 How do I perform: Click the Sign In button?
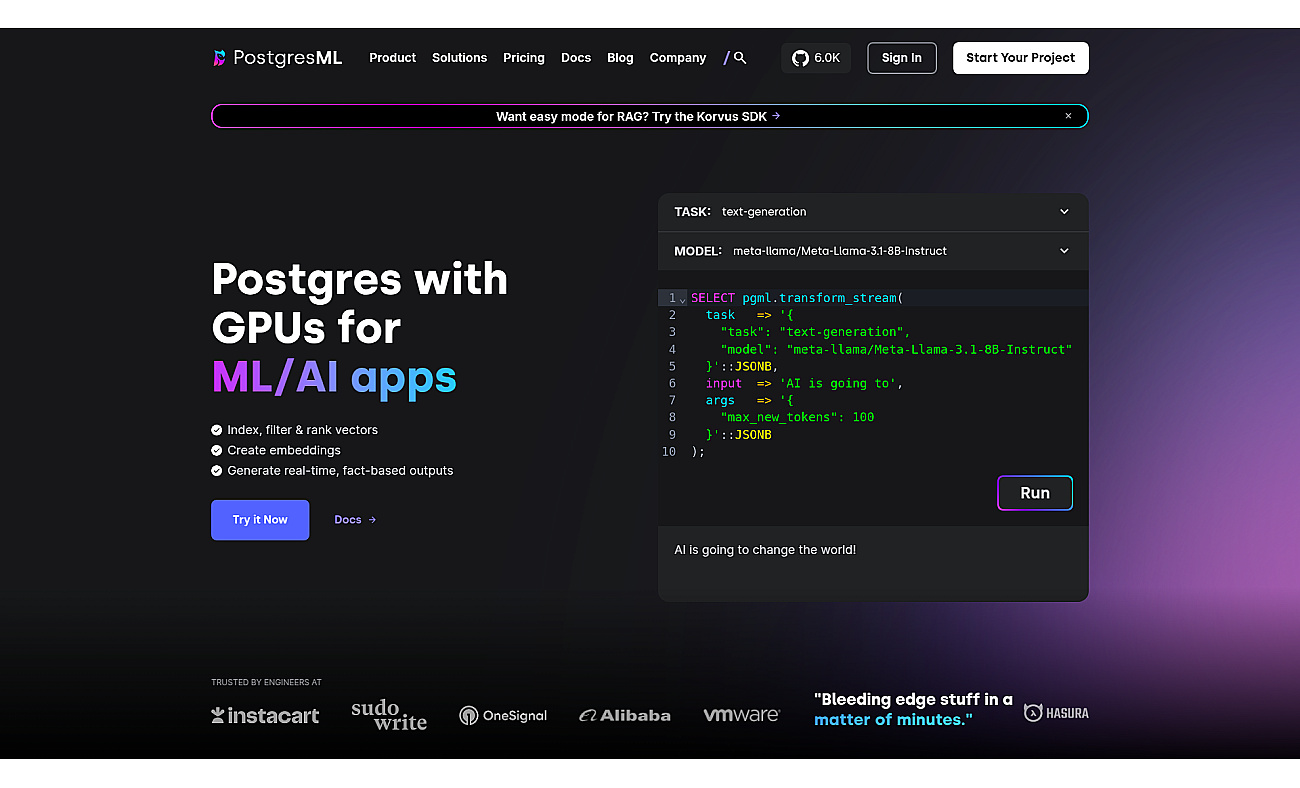pos(902,58)
